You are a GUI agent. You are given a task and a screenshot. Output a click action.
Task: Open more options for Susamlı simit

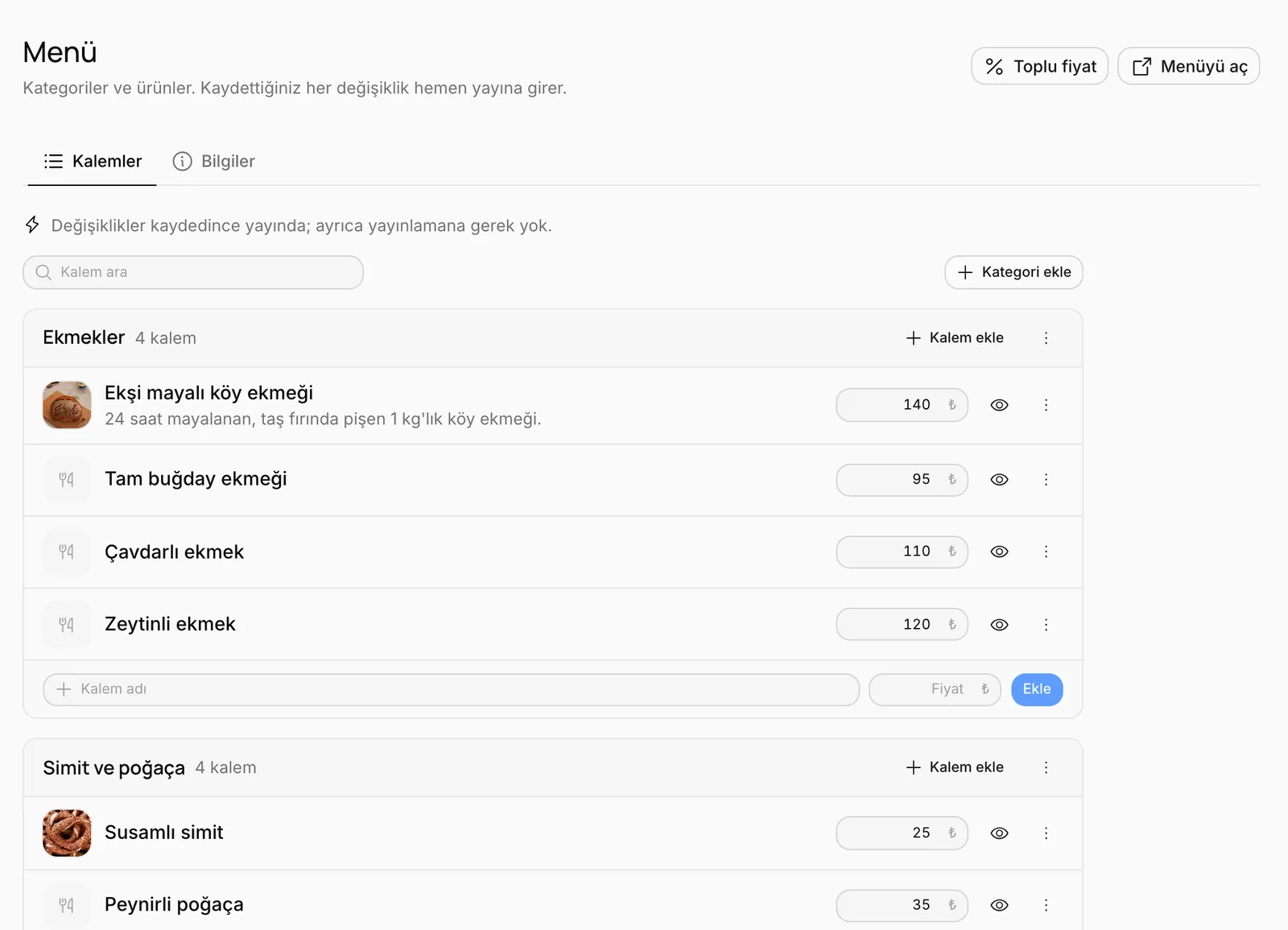click(x=1046, y=833)
